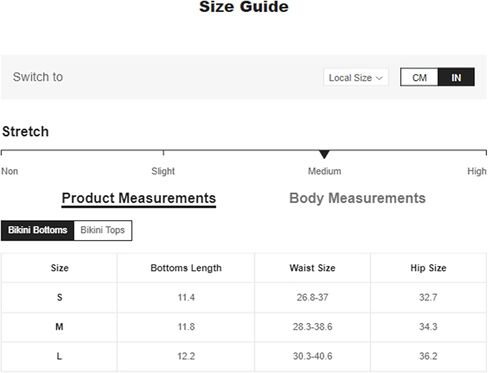Click the 11.8 bottoms length cell
The width and height of the screenshot is (488, 373).
tap(186, 327)
